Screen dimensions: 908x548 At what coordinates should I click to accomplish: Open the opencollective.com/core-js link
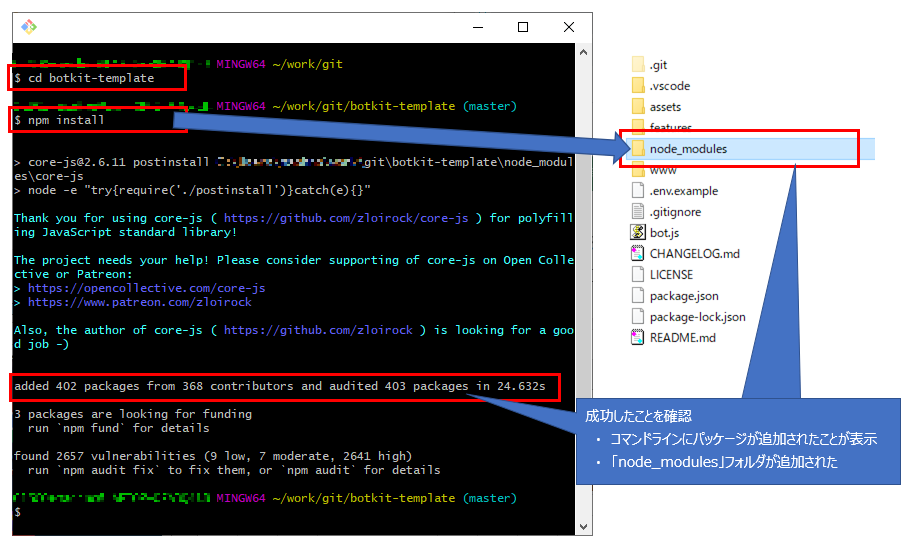147,288
